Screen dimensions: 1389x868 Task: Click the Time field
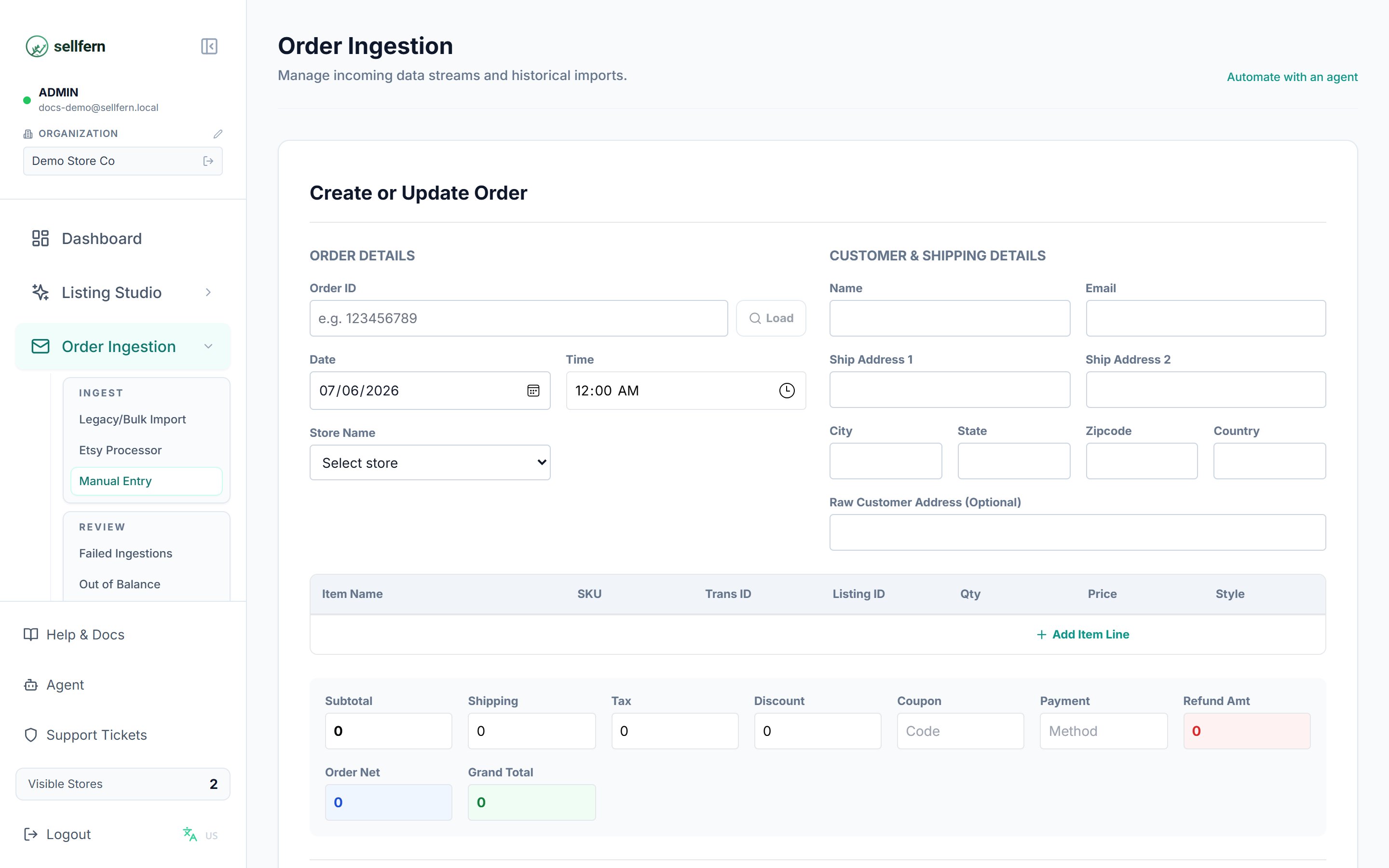[686, 391]
